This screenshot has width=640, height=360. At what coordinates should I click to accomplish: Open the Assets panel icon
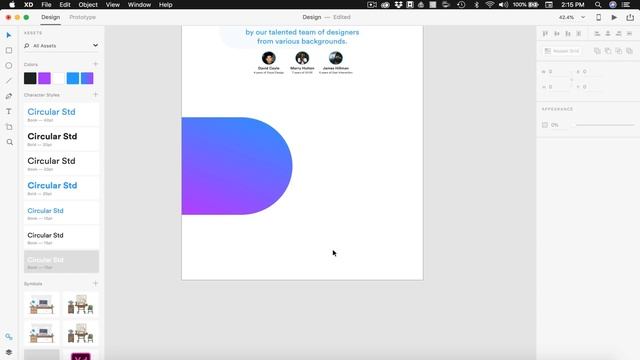click(9, 337)
